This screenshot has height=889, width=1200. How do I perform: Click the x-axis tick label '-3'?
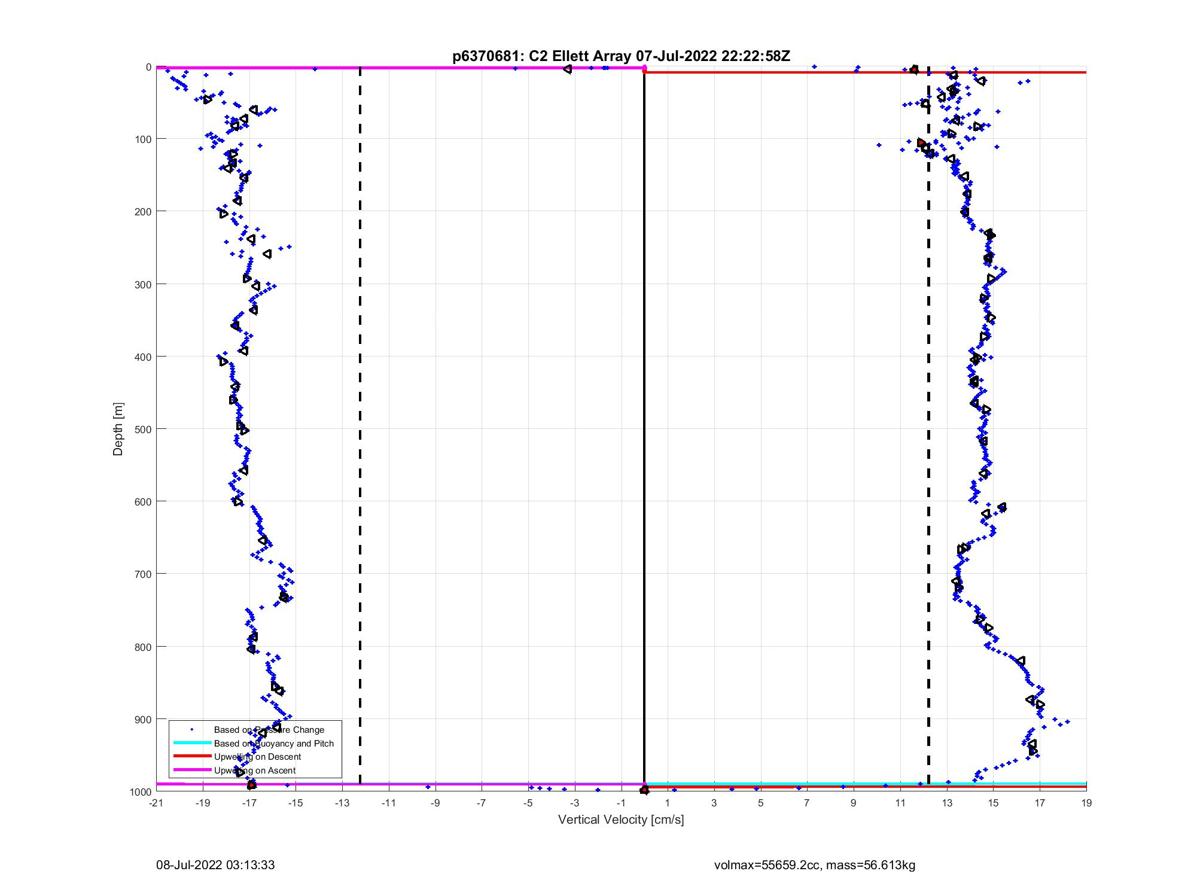tap(574, 803)
